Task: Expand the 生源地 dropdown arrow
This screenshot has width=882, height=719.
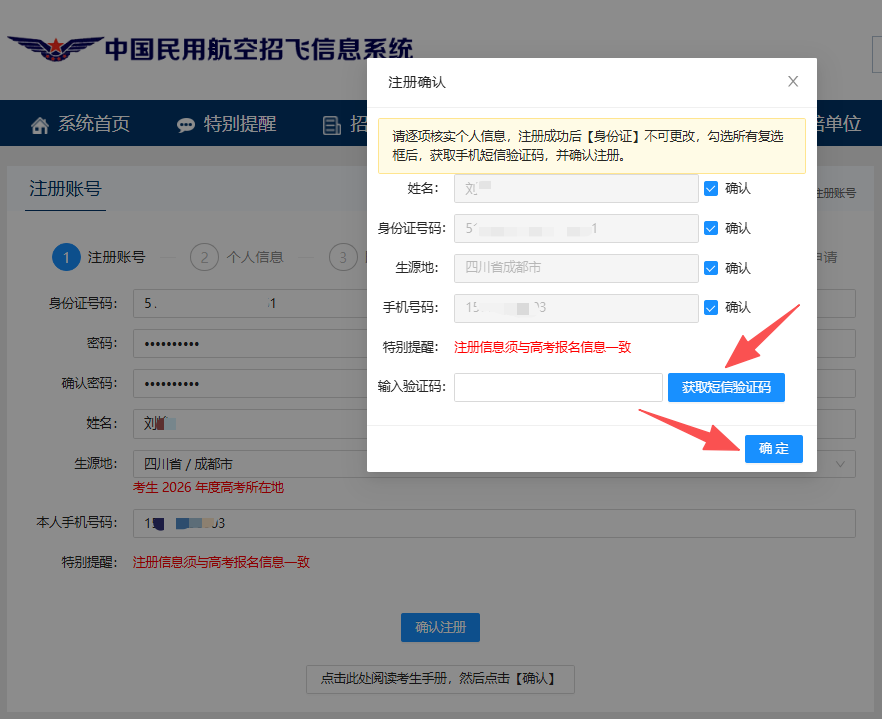Action: click(841, 464)
